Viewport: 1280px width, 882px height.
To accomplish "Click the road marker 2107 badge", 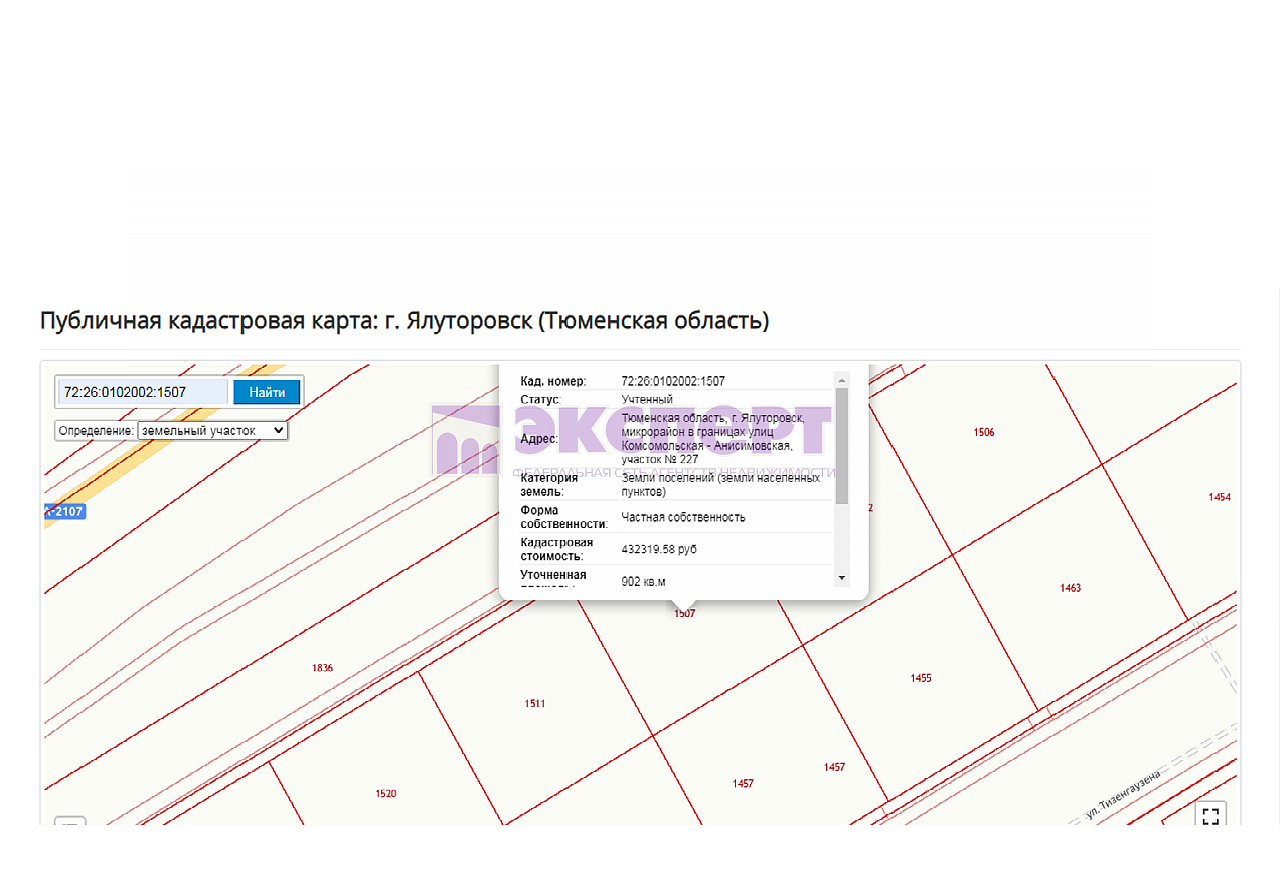I will [65, 512].
